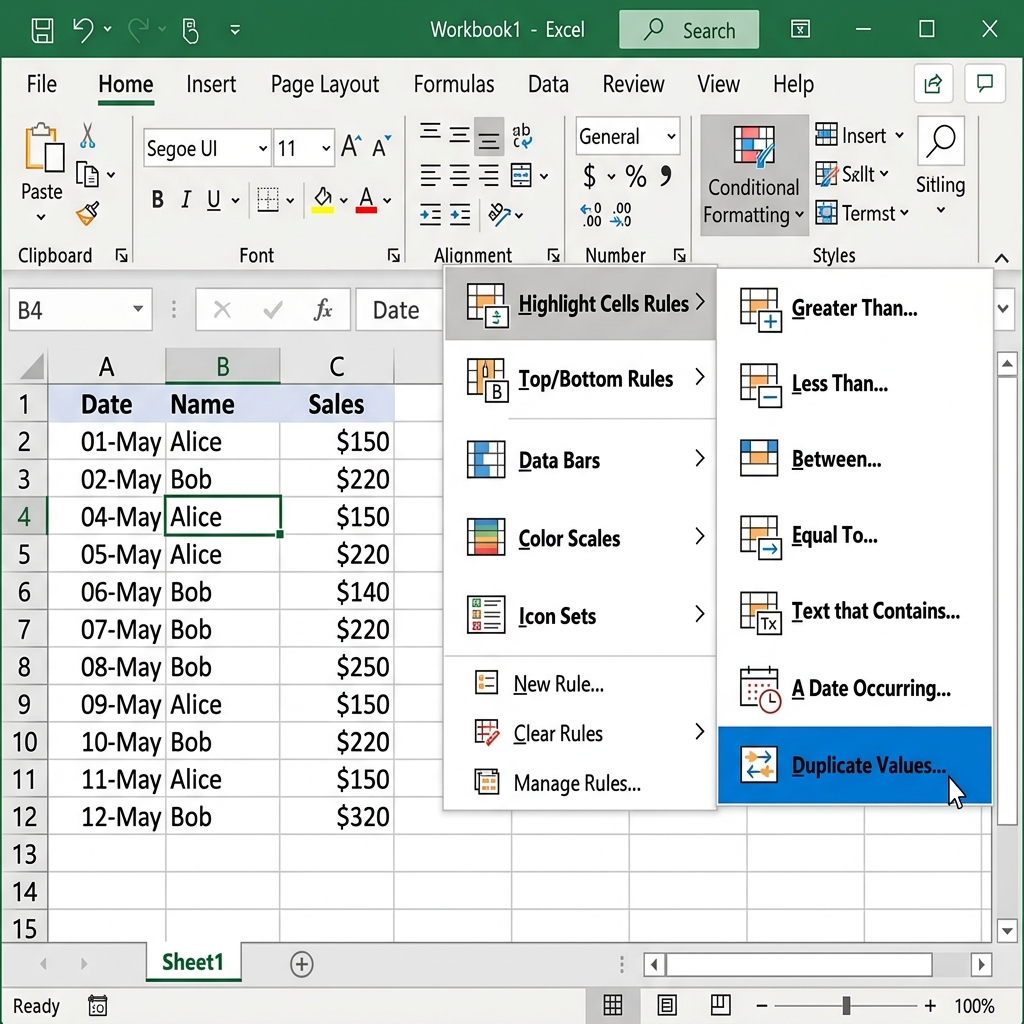Add a new sheet with plus button
This screenshot has height=1024, width=1024.
[x=301, y=964]
